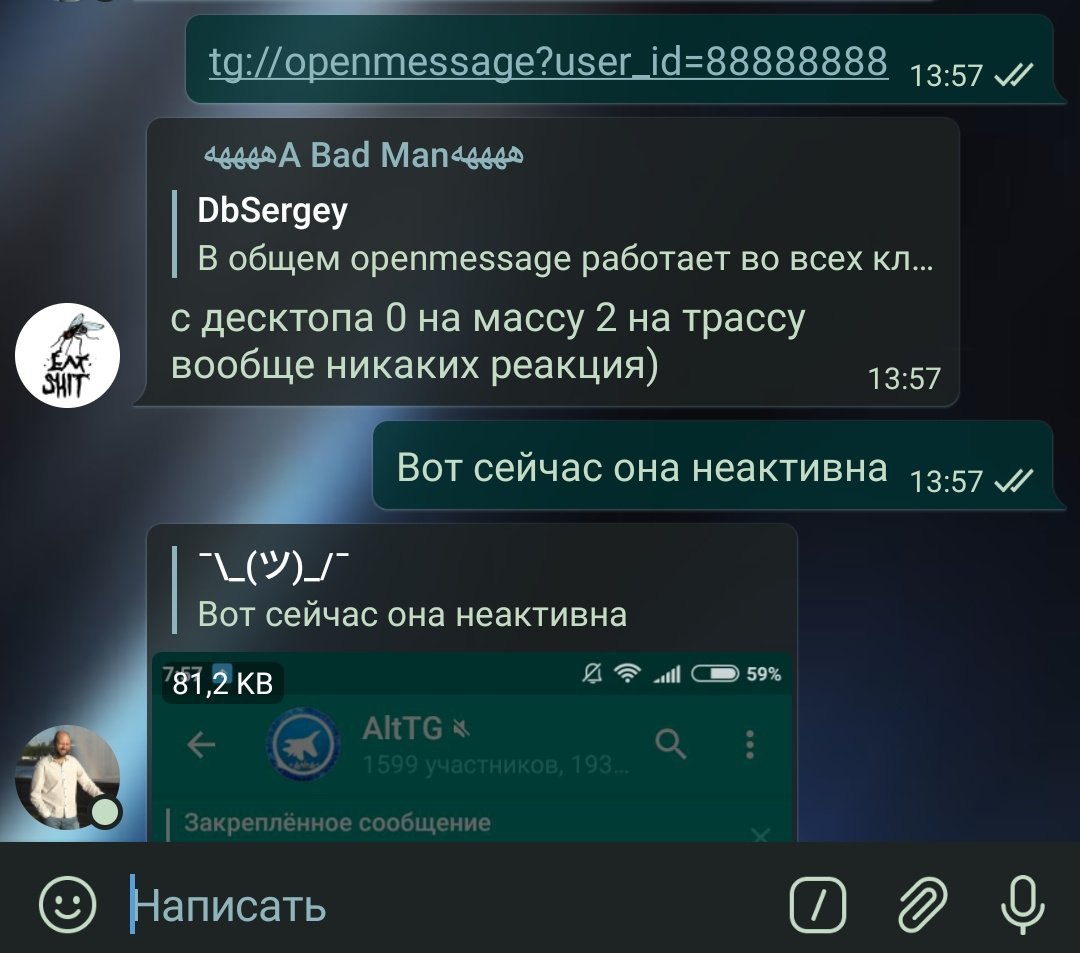The height and width of the screenshot is (953, 1080).
Task: Open avatar of man in white shirt
Action: pyautogui.click(x=68, y=777)
